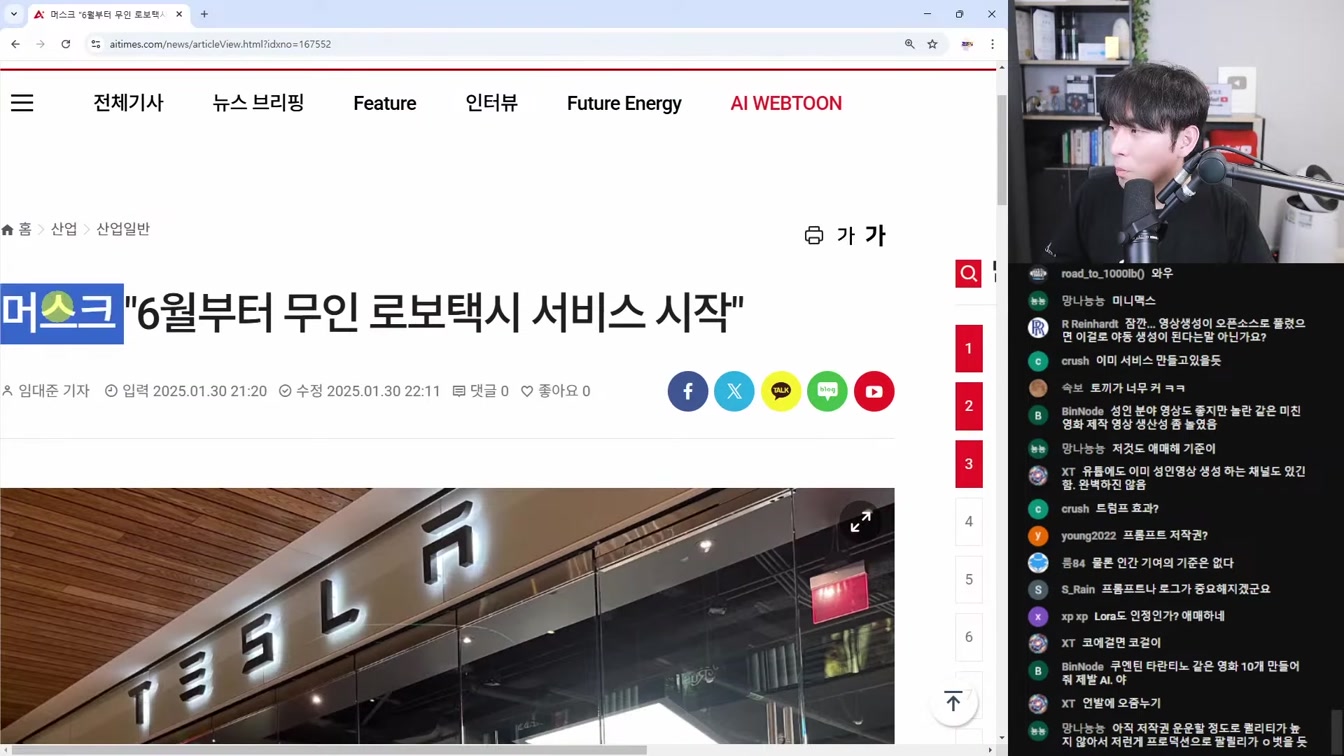Share article via KakaoTalk
This screenshot has width=1344, height=756.
click(x=781, y=391)
